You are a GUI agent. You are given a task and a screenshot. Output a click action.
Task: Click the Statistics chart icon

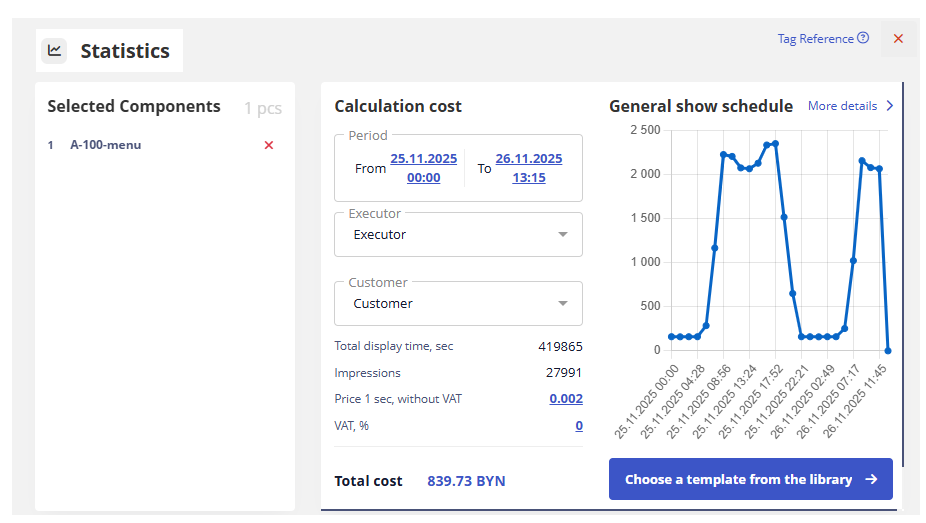pyautogui.click(x=54, y=51)
